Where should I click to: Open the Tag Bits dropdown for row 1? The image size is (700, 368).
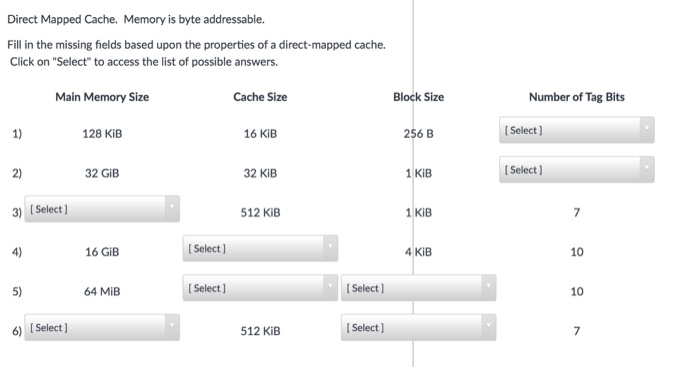tap(576, 130)
